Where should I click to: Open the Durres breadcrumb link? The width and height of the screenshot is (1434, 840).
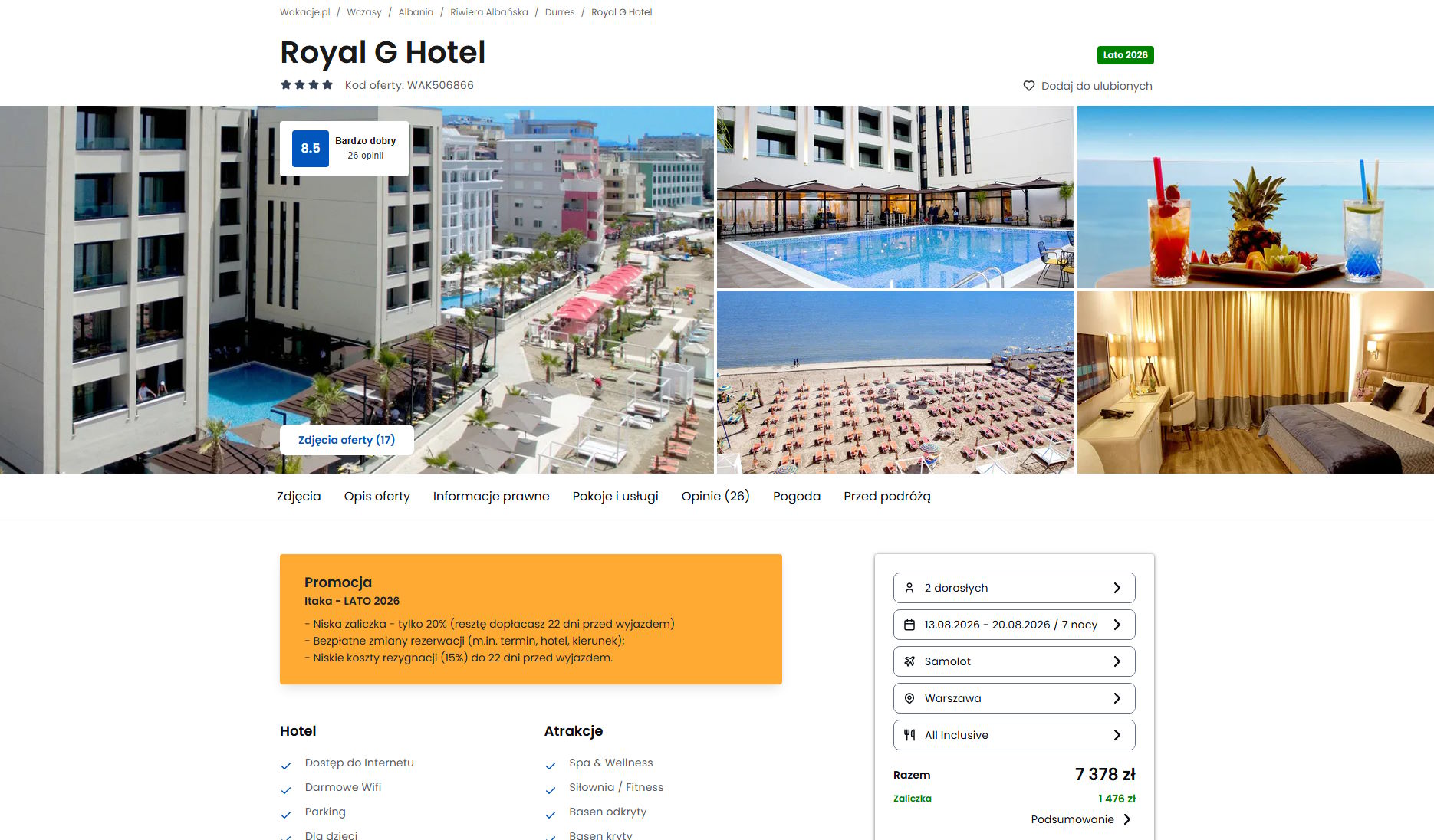(560, 12)
